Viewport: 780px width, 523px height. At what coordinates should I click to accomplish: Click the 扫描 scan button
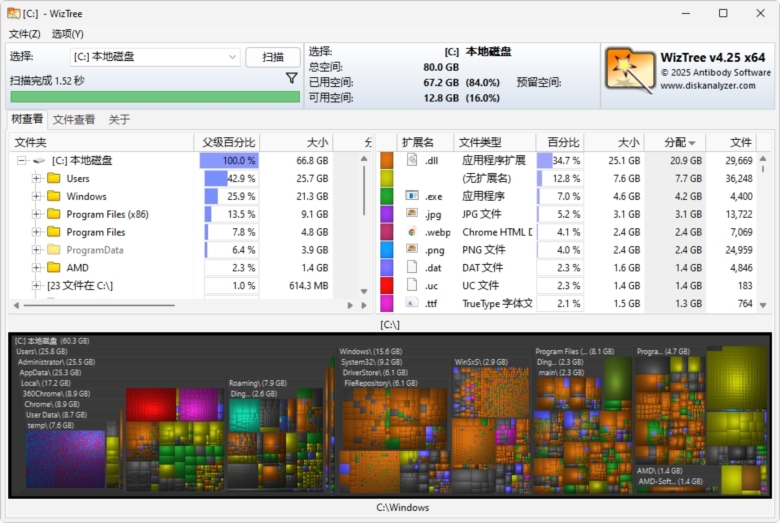coord(273,57)
